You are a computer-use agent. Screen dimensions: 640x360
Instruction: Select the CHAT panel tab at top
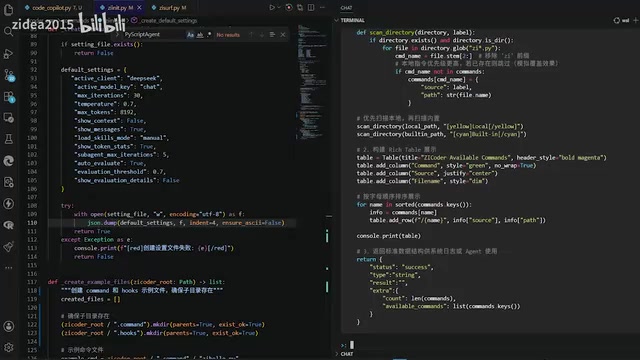[346, 7]
